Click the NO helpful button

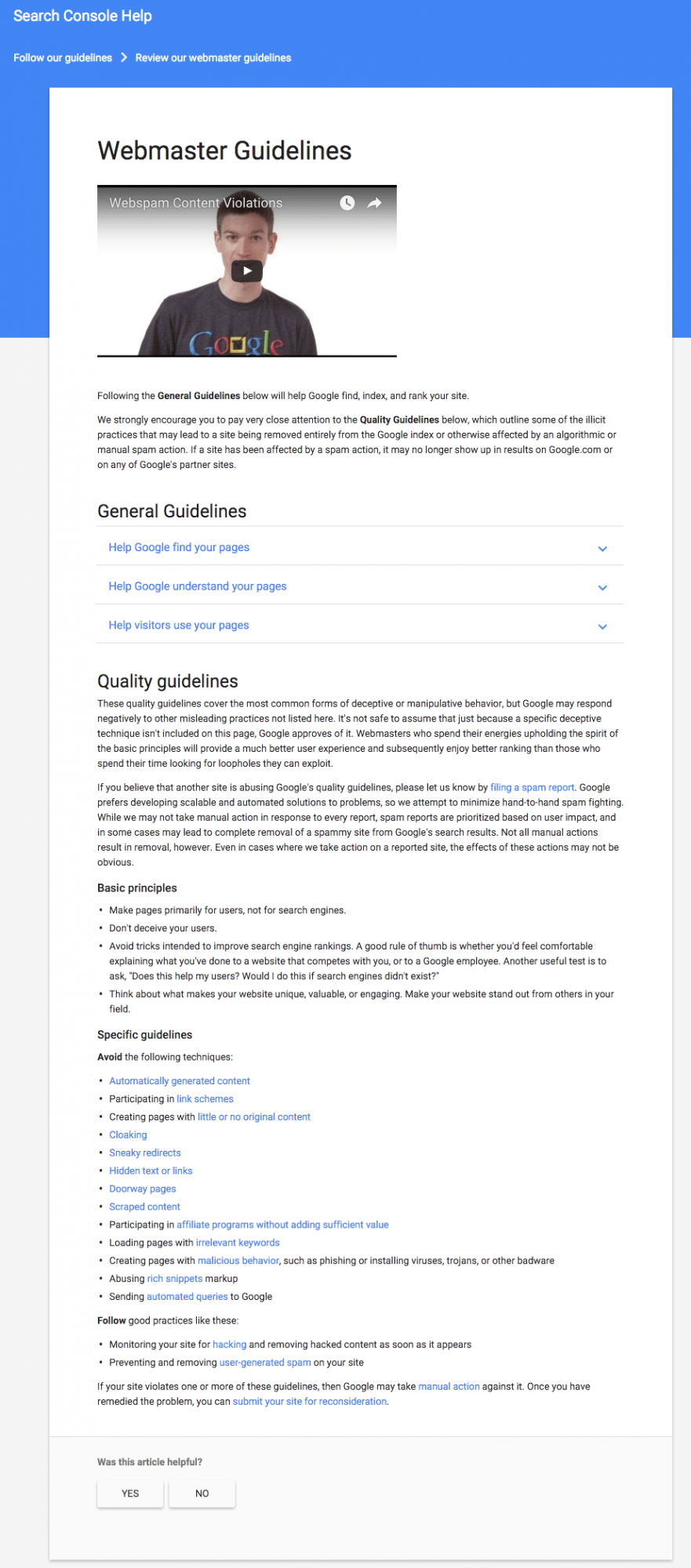202,1493
